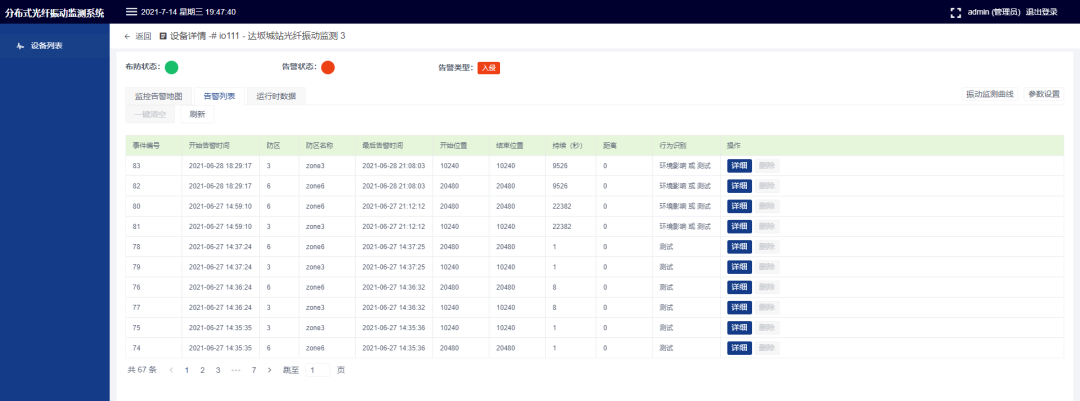Go to page 2 in pagination
This screenshot has width=1080, height=401.
click(x=202, y=370)
